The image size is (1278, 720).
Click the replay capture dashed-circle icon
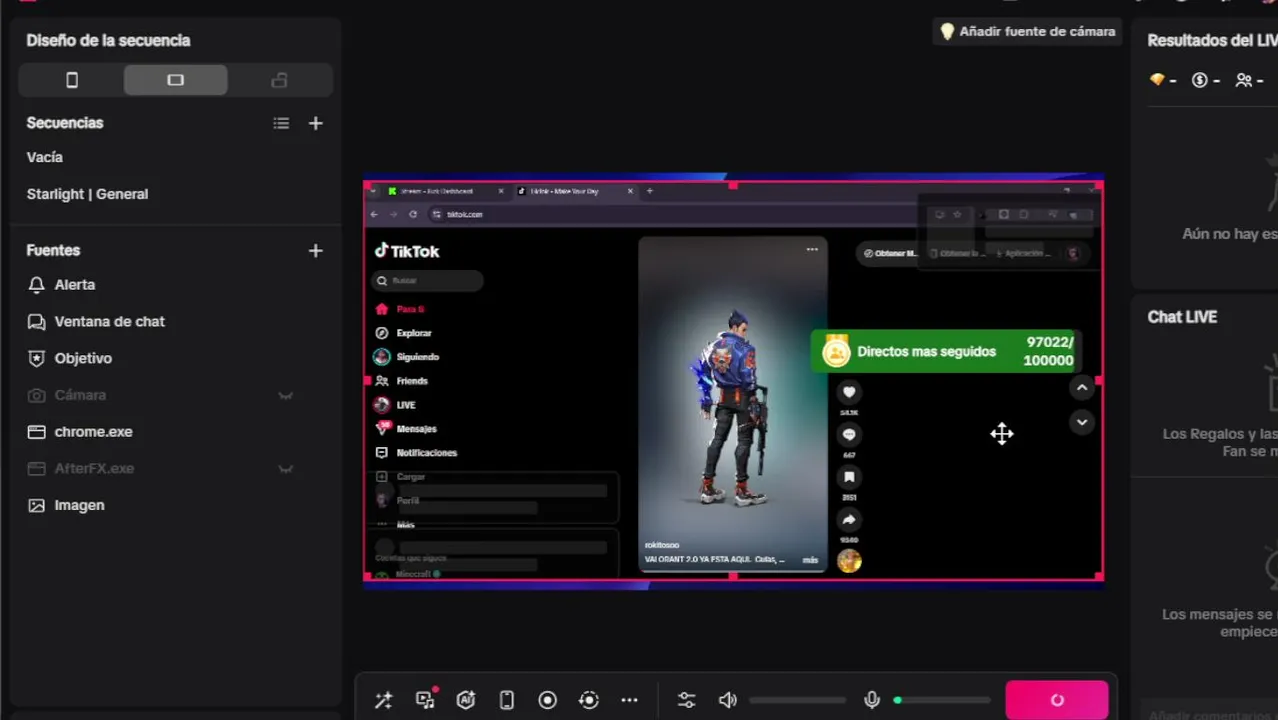[589, 701]
